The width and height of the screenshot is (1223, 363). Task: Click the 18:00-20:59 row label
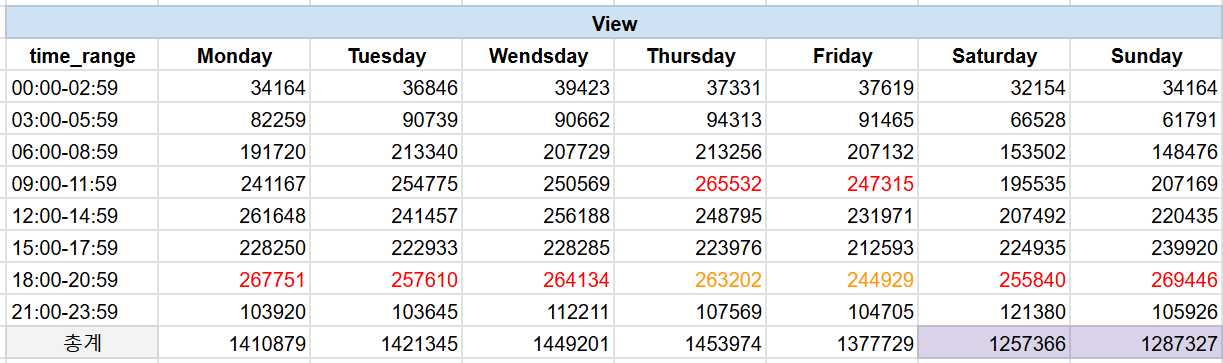coord(82,280)
